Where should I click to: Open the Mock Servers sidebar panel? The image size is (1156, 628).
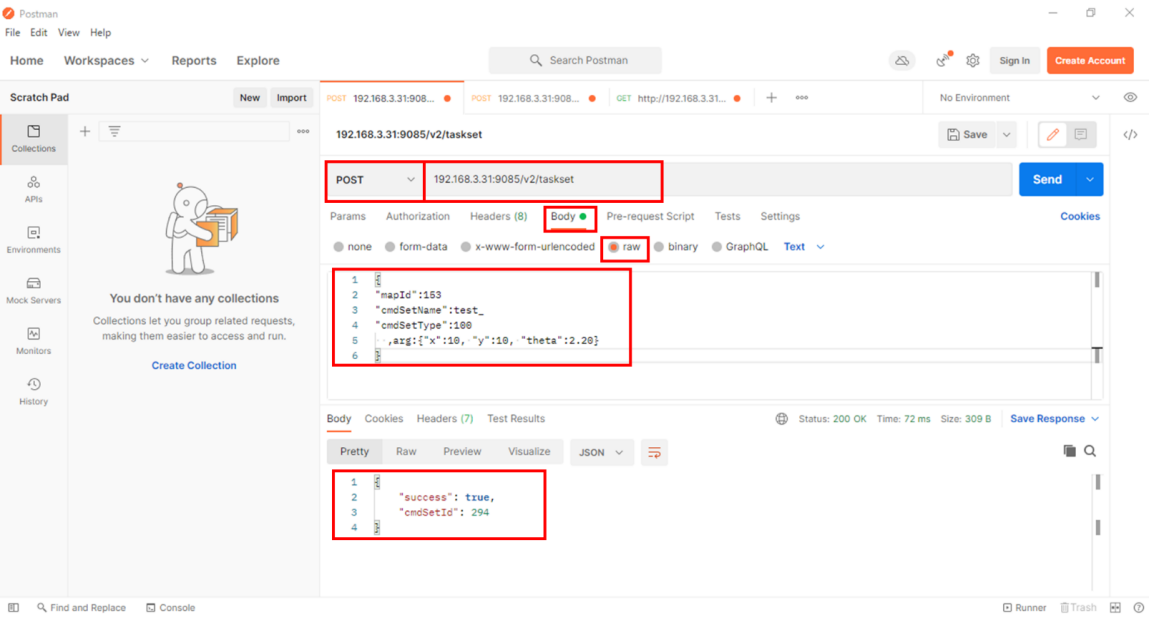click(33, 290)
